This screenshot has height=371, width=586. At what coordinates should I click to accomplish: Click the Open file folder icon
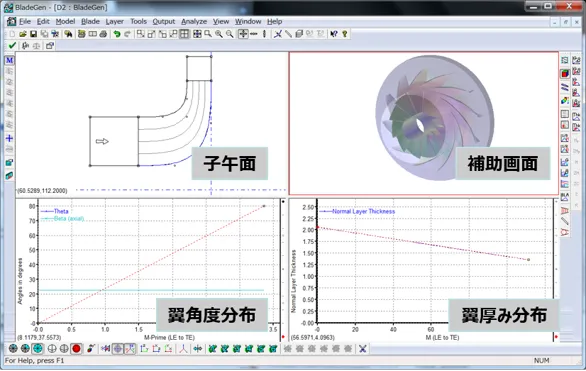23,34
